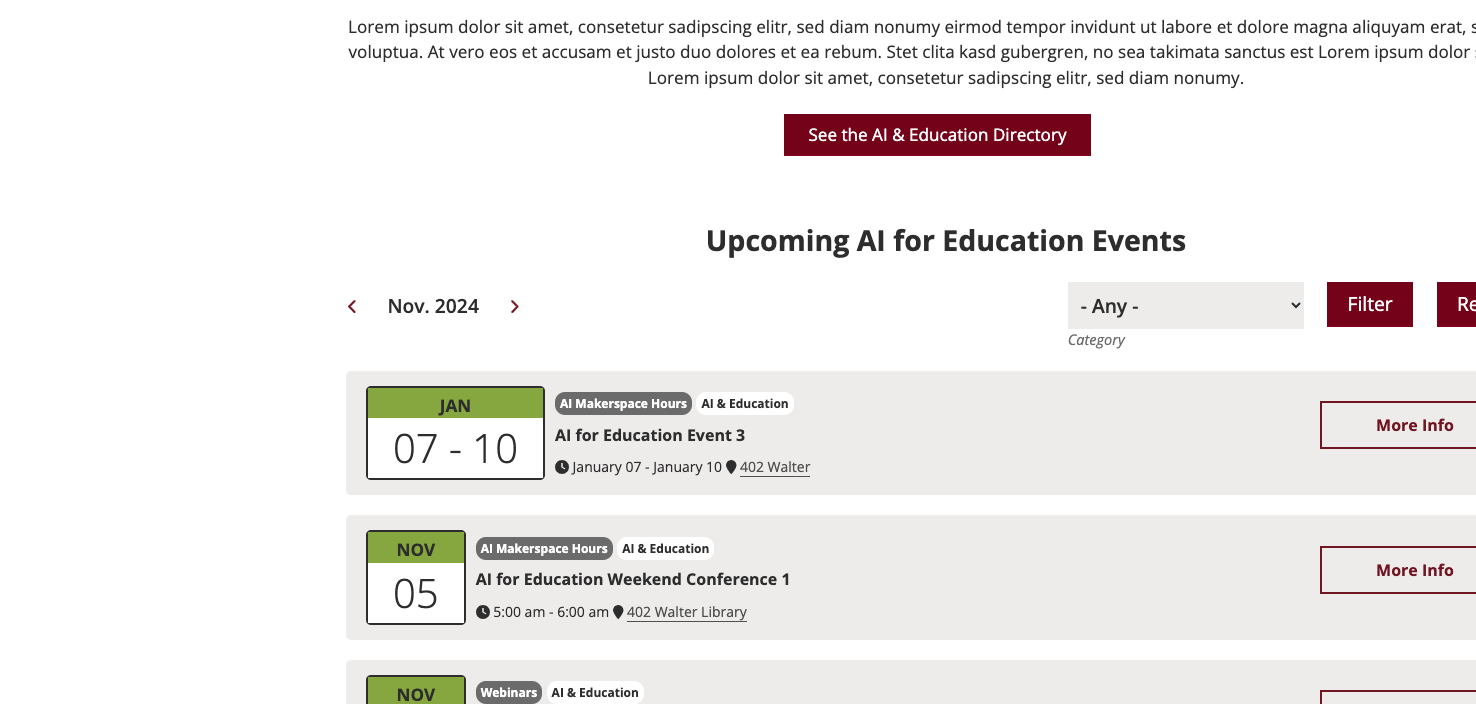The width and height of the screenshot is (1476, 704).
Task: Go to next month with right chevron
Action: point(515,307)
